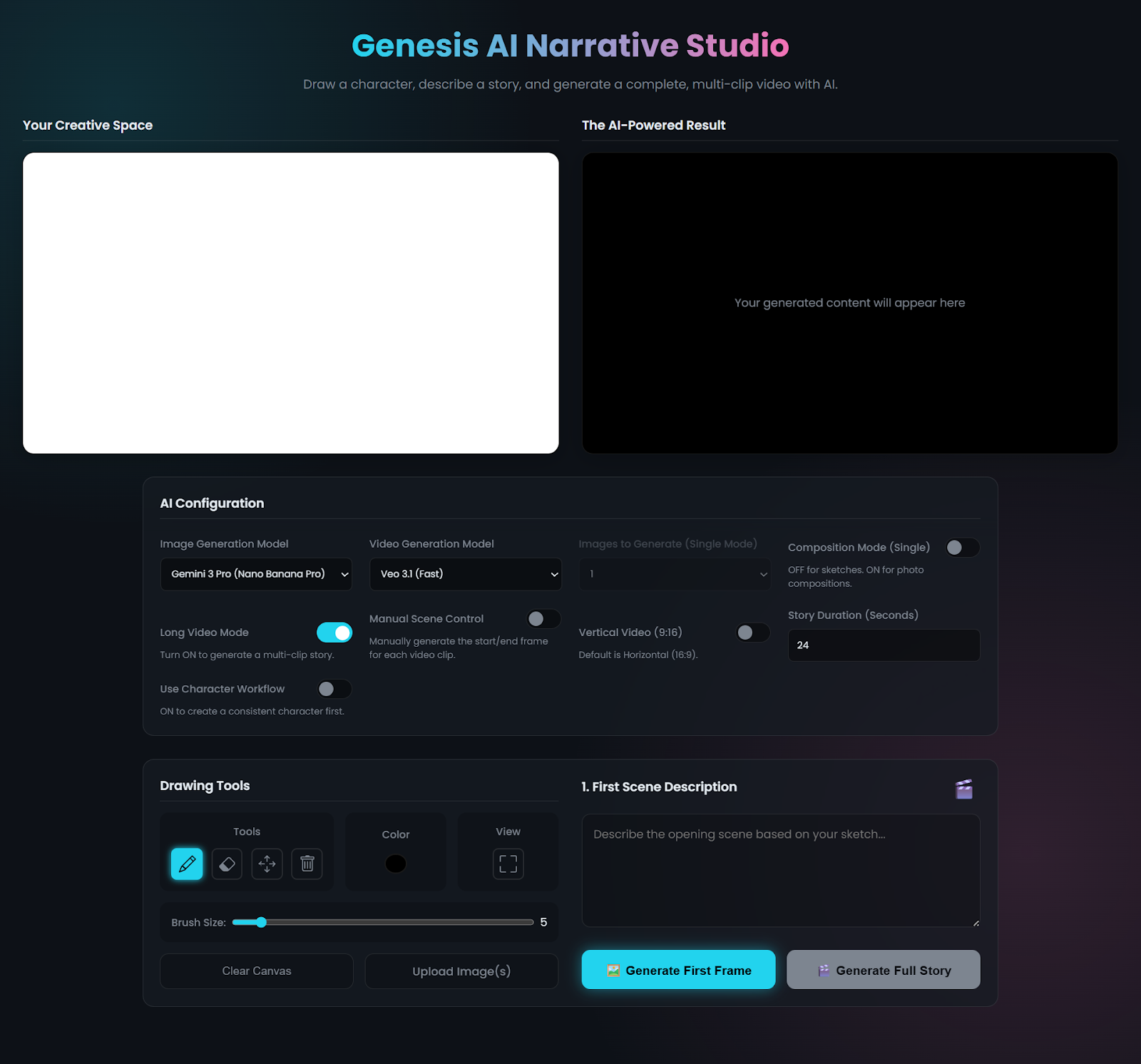The width and height of the screenshot is (1141, 1064).
Task: Click Generate First Frame
Action: 677,970
